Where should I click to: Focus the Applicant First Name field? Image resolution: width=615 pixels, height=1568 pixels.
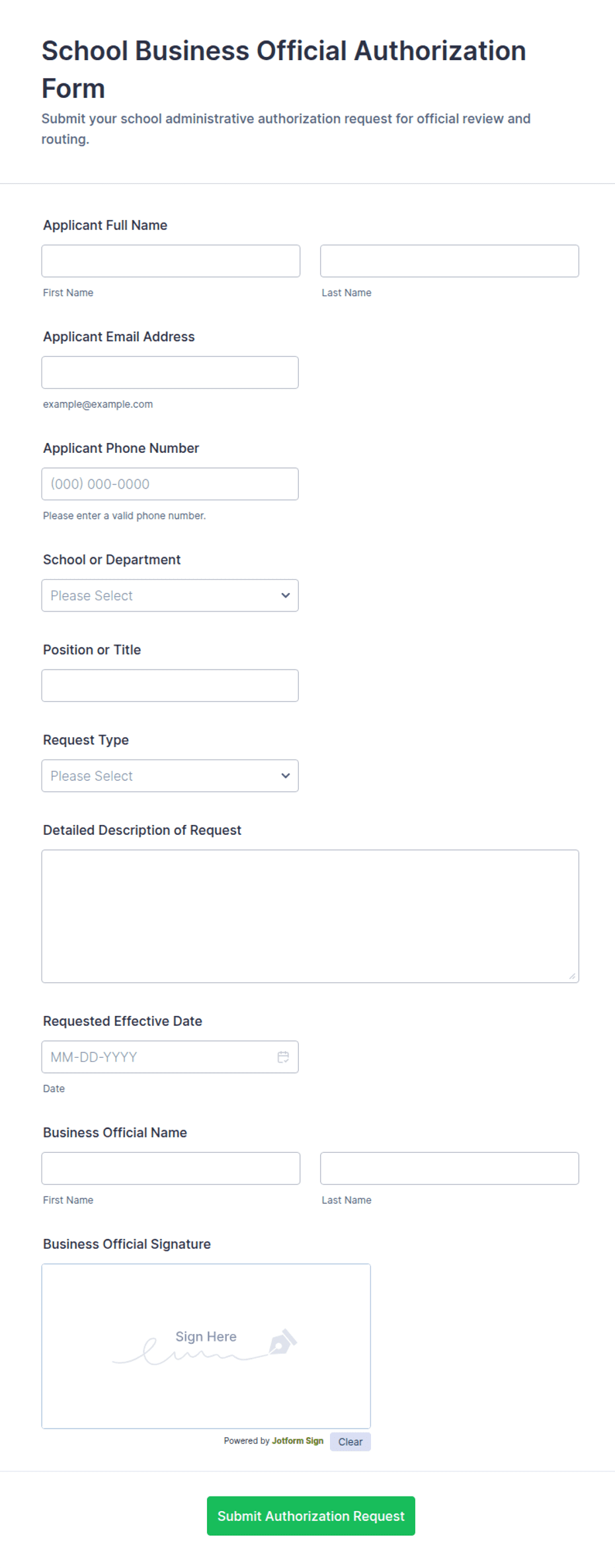coord(171,261)
